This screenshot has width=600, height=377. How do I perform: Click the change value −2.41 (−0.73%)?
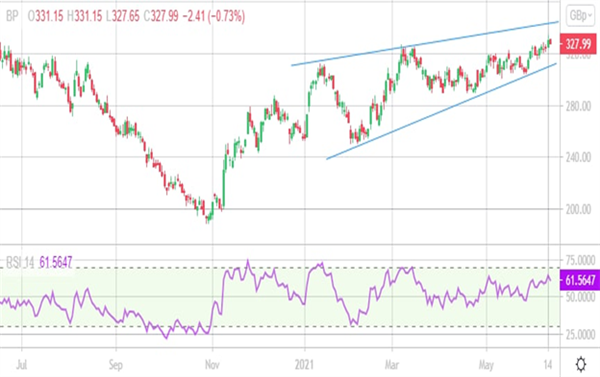coord(214,16)
